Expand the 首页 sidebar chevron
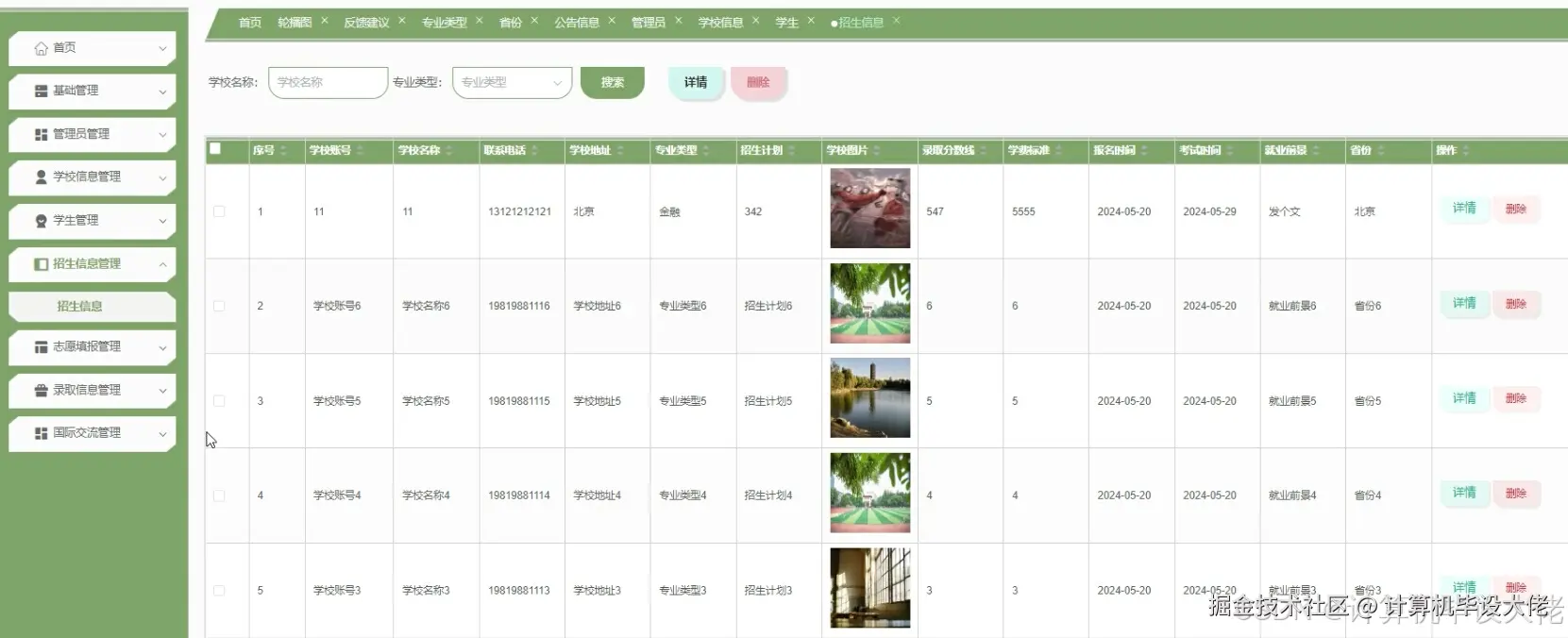 [162, 48]
